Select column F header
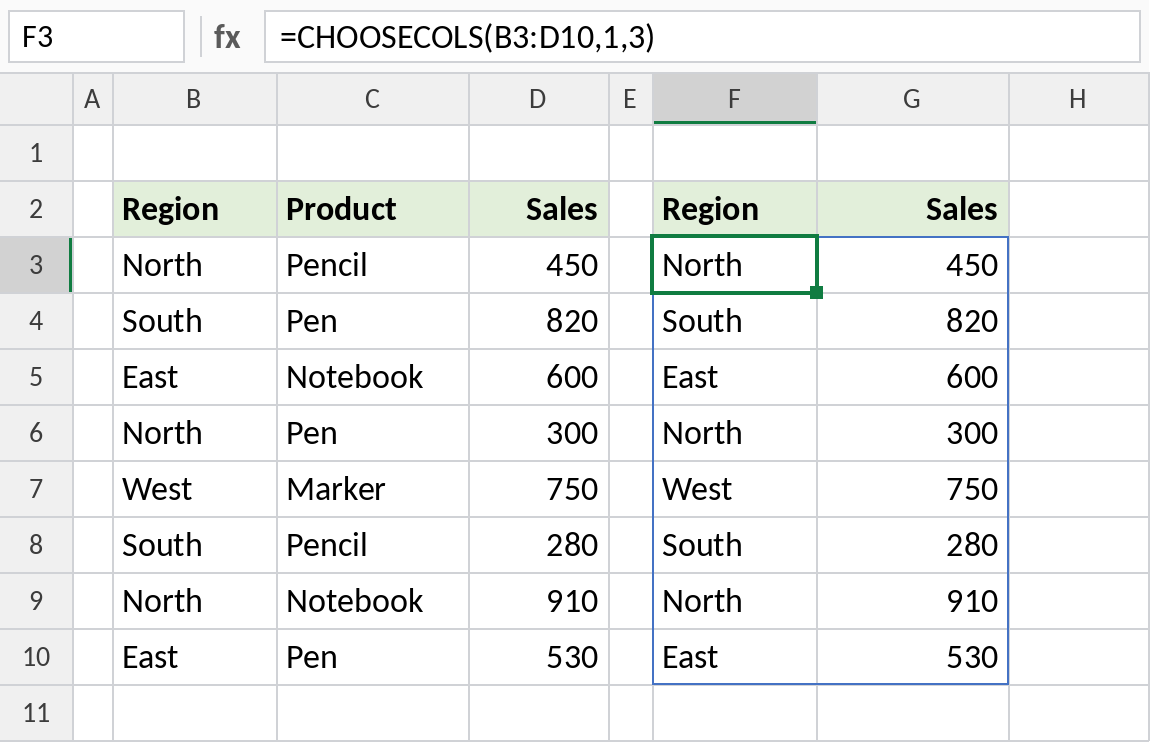1150x742 pixels. point(734,99)
